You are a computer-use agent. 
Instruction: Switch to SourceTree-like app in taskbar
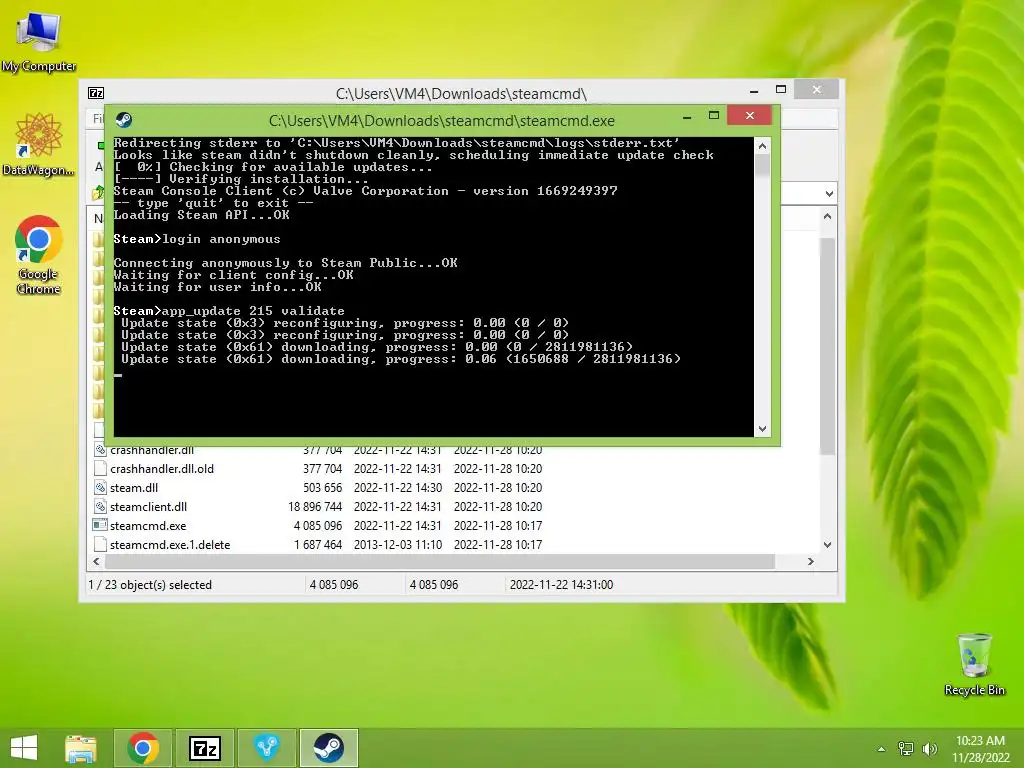click(x=267, y=748)
